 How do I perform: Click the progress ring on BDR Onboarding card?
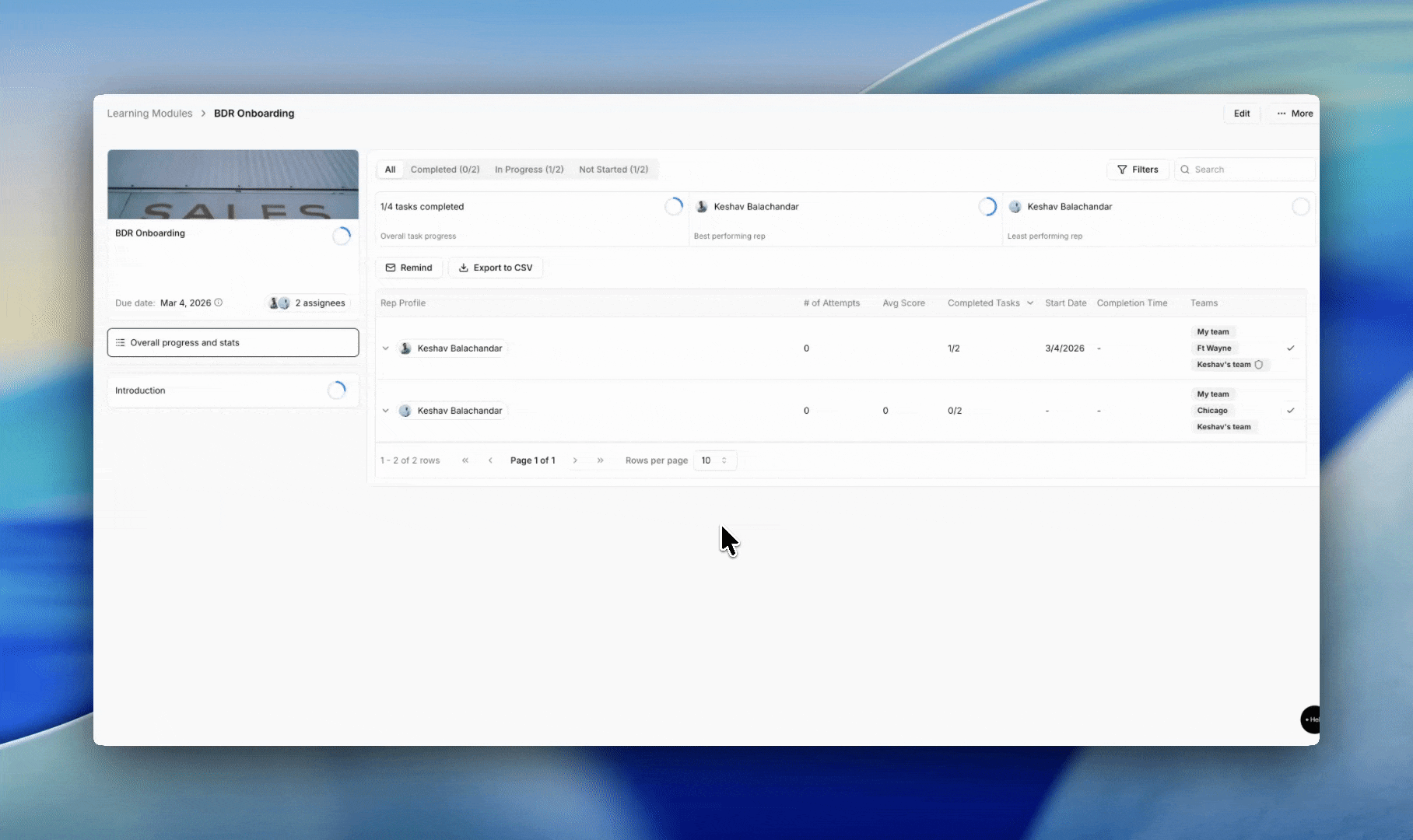coord(342,236)
